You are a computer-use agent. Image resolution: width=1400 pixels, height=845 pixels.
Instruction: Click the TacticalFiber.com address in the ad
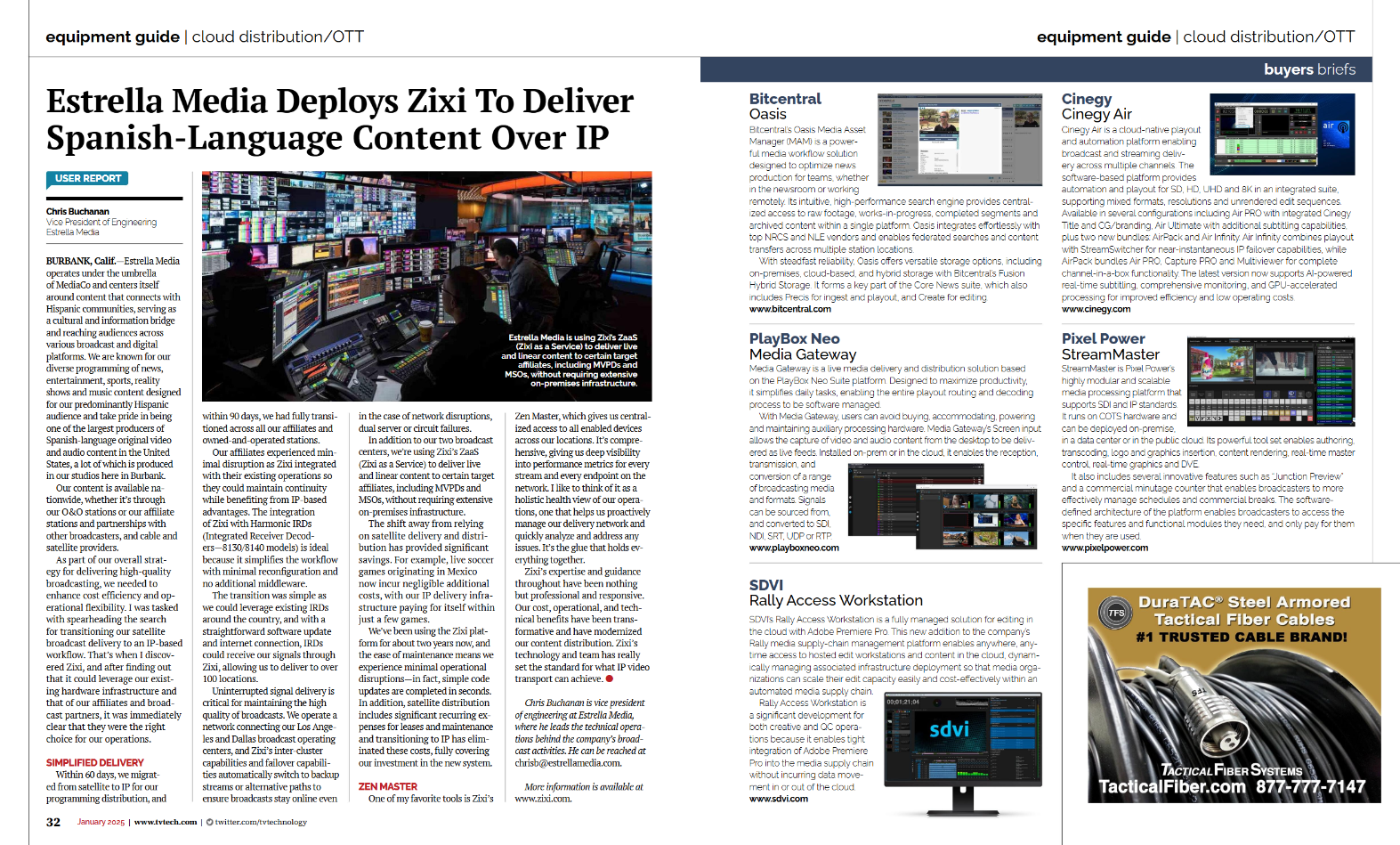1171,786
